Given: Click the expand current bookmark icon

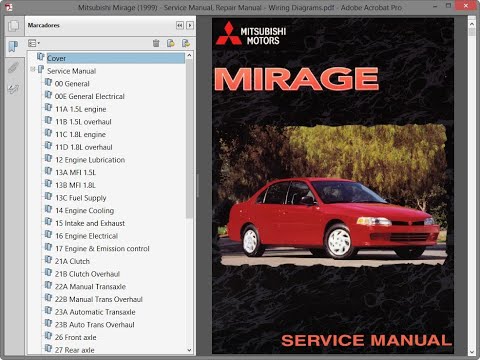Looking at the screenshot, I should click(x=186, y=43).
